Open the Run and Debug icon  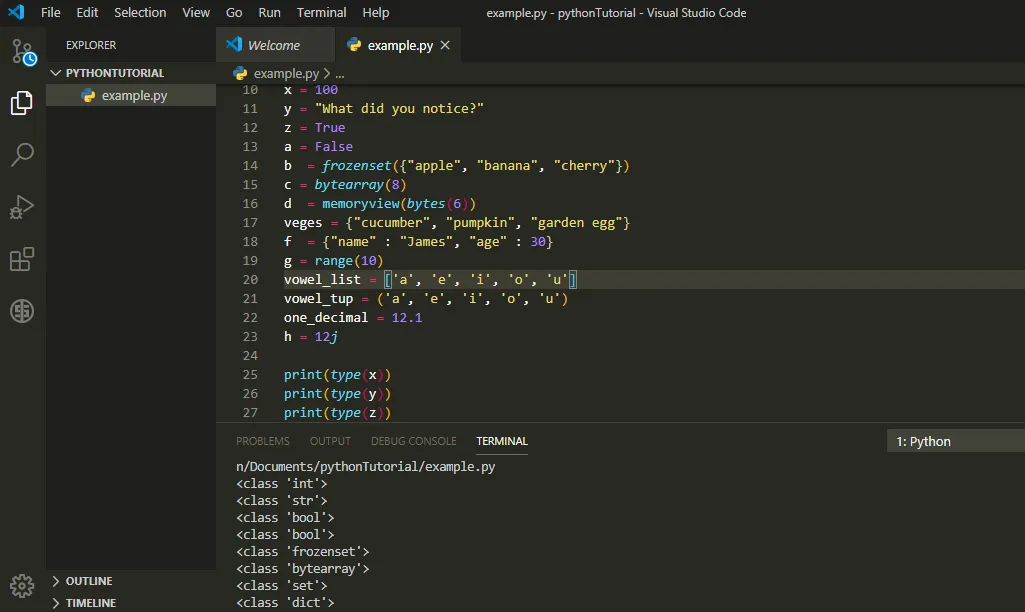(22, 207)
